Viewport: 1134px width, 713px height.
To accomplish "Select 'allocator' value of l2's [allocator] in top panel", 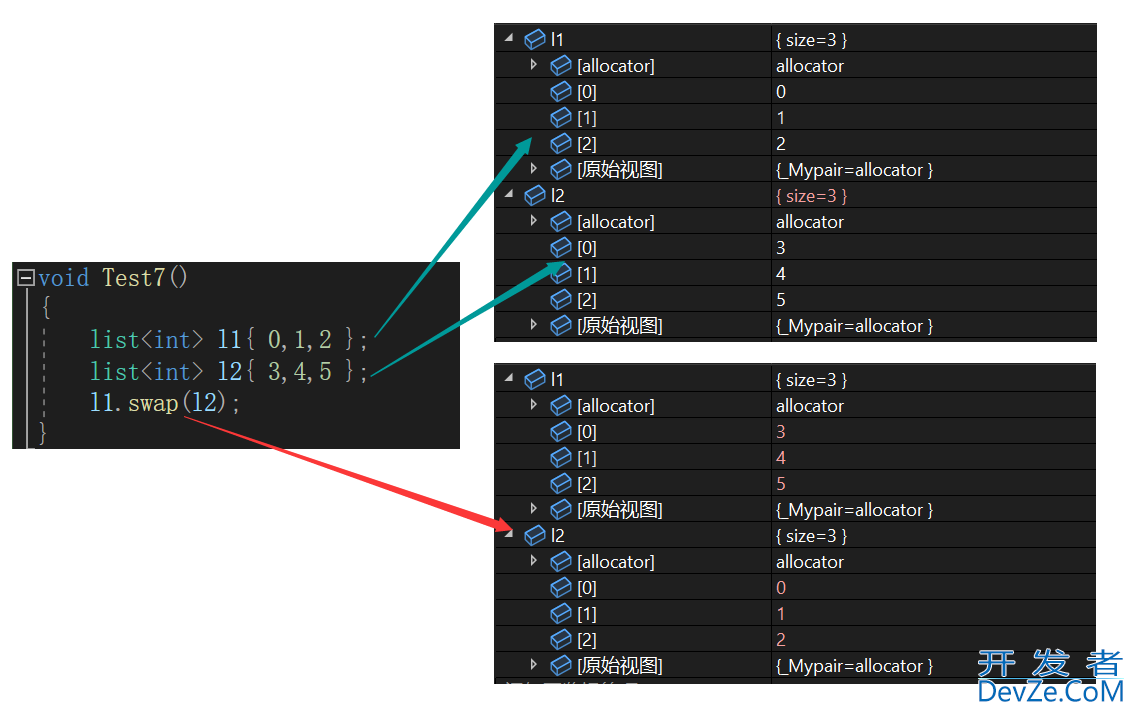I will point(810,222).
